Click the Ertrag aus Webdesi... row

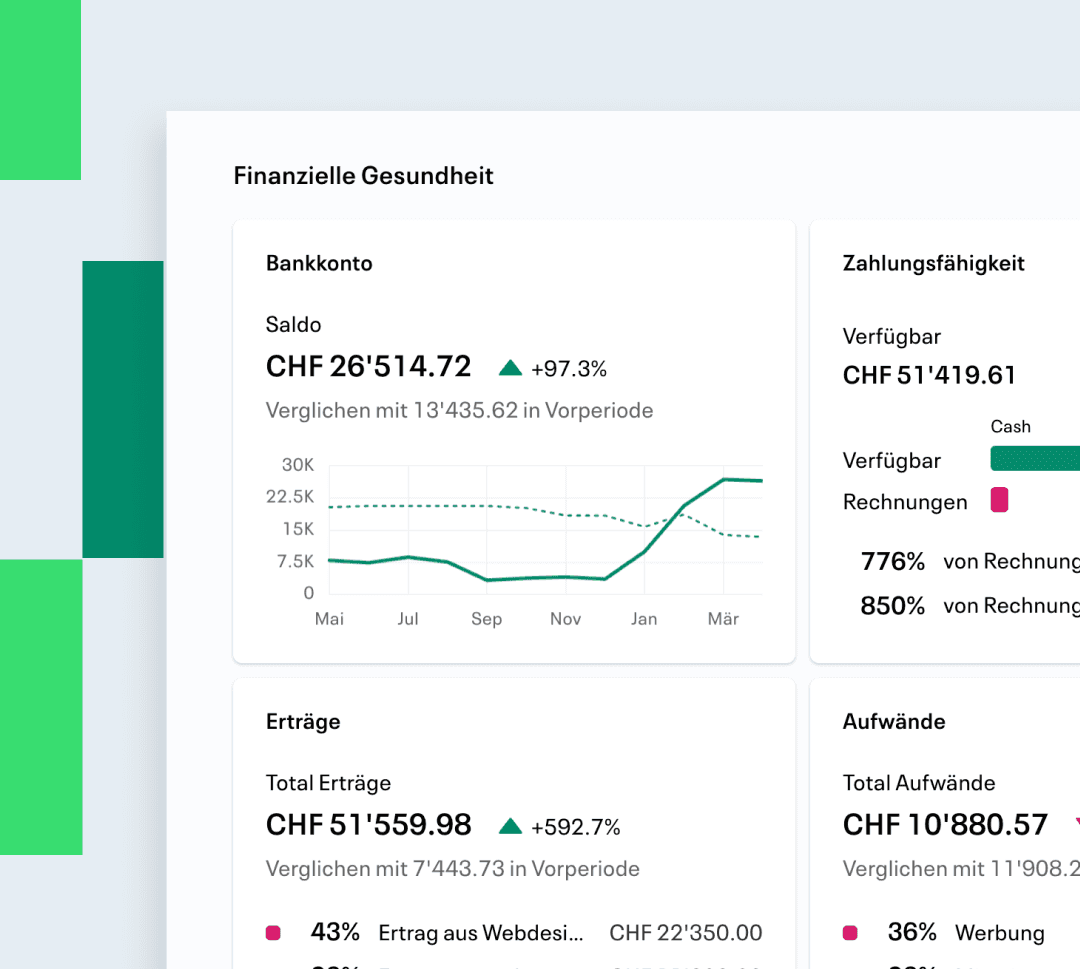pos(514,932)
